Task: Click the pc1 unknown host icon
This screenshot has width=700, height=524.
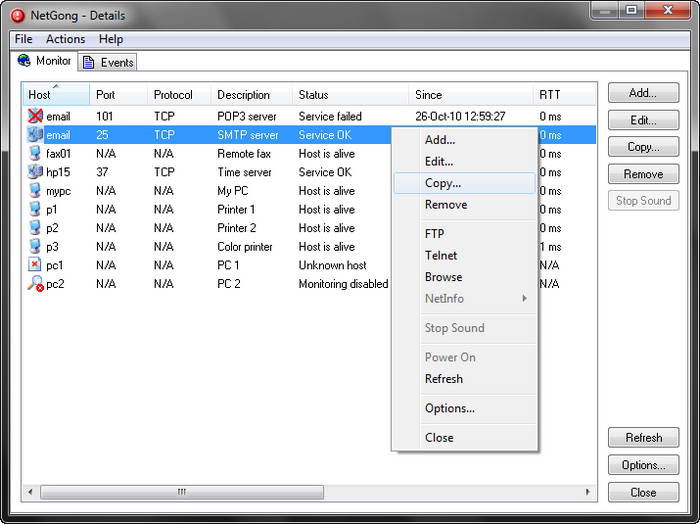Action: click(35, 265)
